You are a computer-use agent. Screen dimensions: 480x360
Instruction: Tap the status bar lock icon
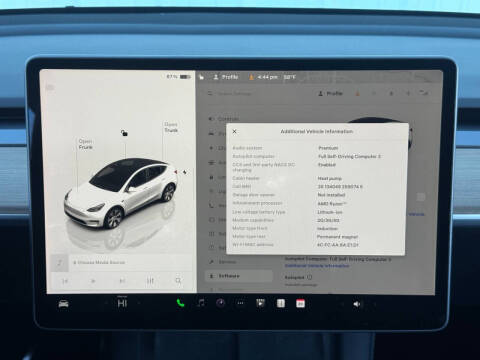coord(201,77)
